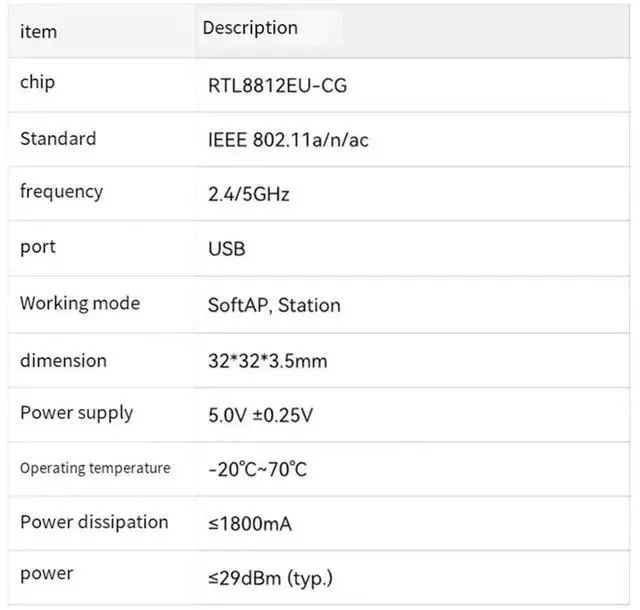Select the IEEE 802.11a/n/ac value cell
The width and height of the screenshot is (640, 610).
[x=288, y=140]
